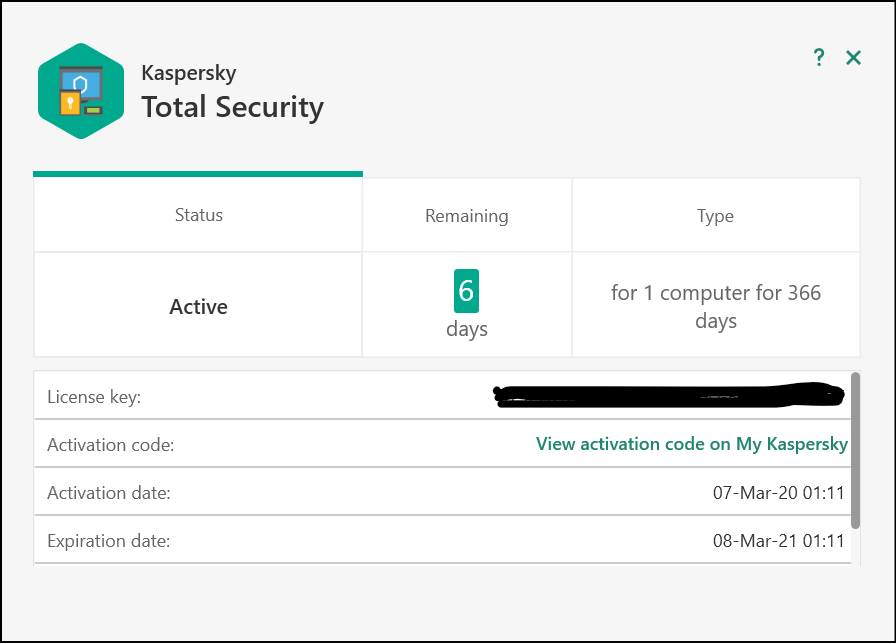The width and height of the screenshot is (896, 643).
Task: Click the Kaspersky Total Security hexagon logo
Action: point(80,91)
